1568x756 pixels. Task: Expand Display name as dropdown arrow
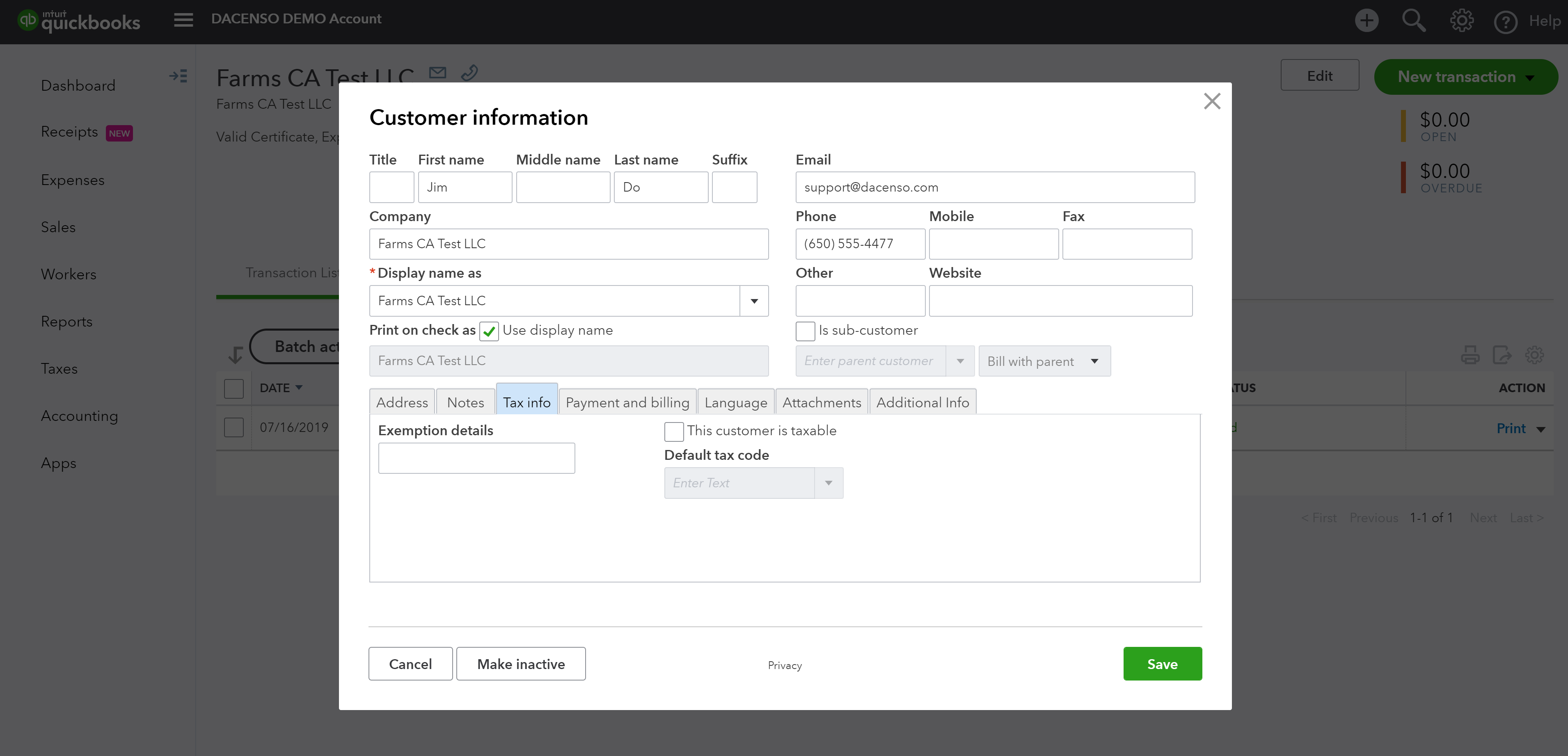point(754,301)
